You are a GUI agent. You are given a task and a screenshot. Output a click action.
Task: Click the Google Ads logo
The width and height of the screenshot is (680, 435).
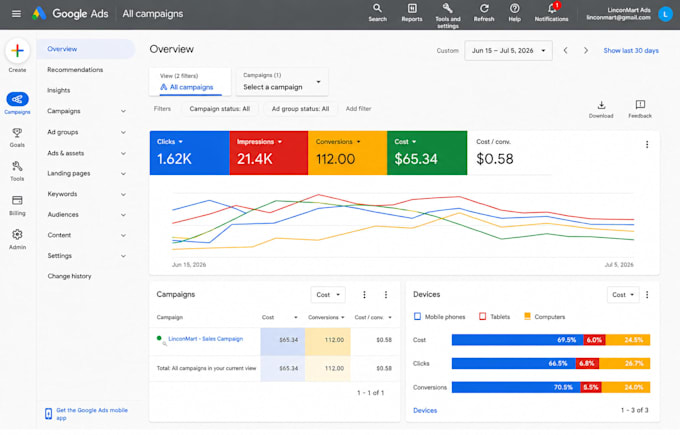39,13
